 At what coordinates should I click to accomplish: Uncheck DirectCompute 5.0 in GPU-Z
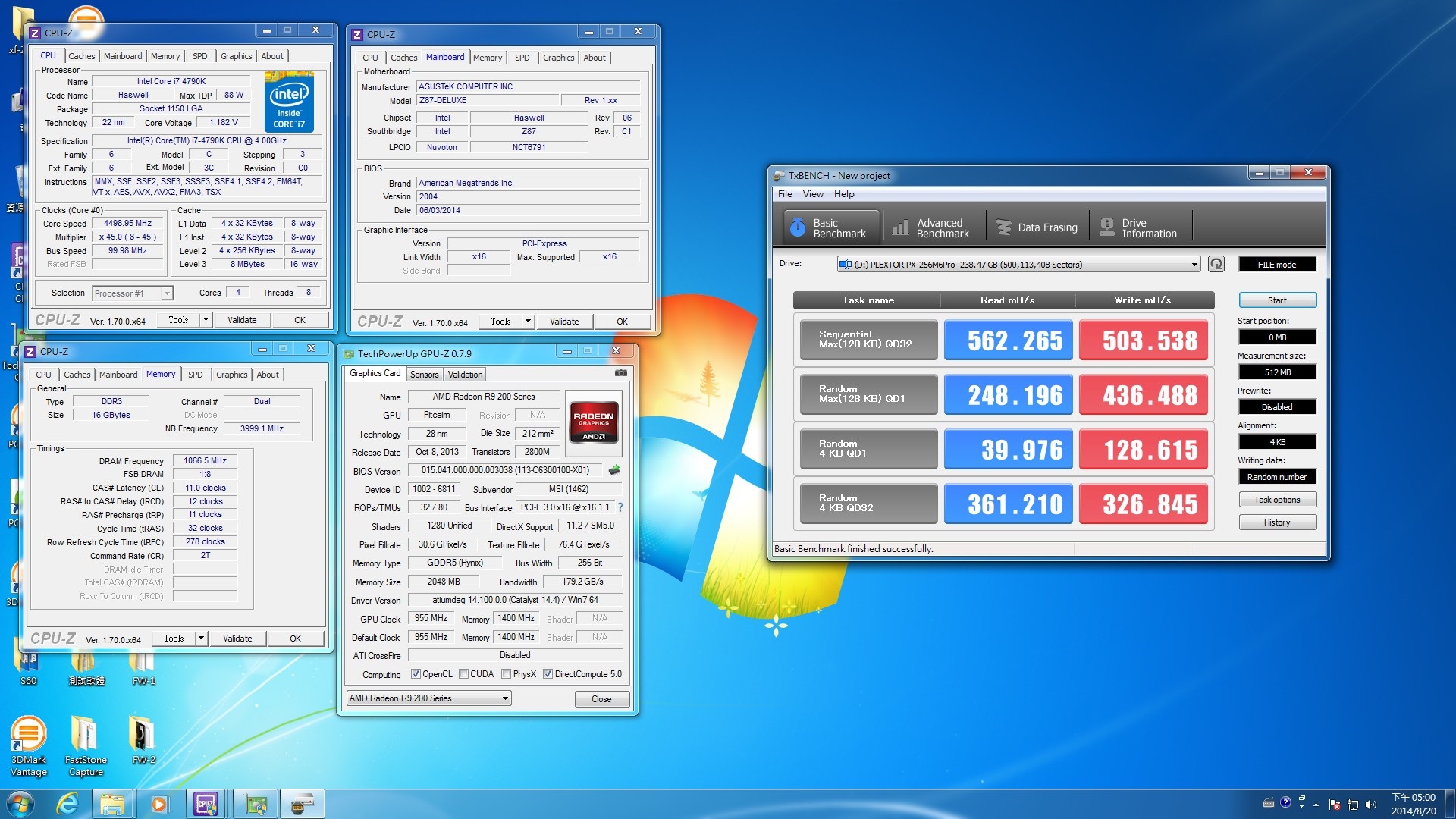(x=548, y=673)
